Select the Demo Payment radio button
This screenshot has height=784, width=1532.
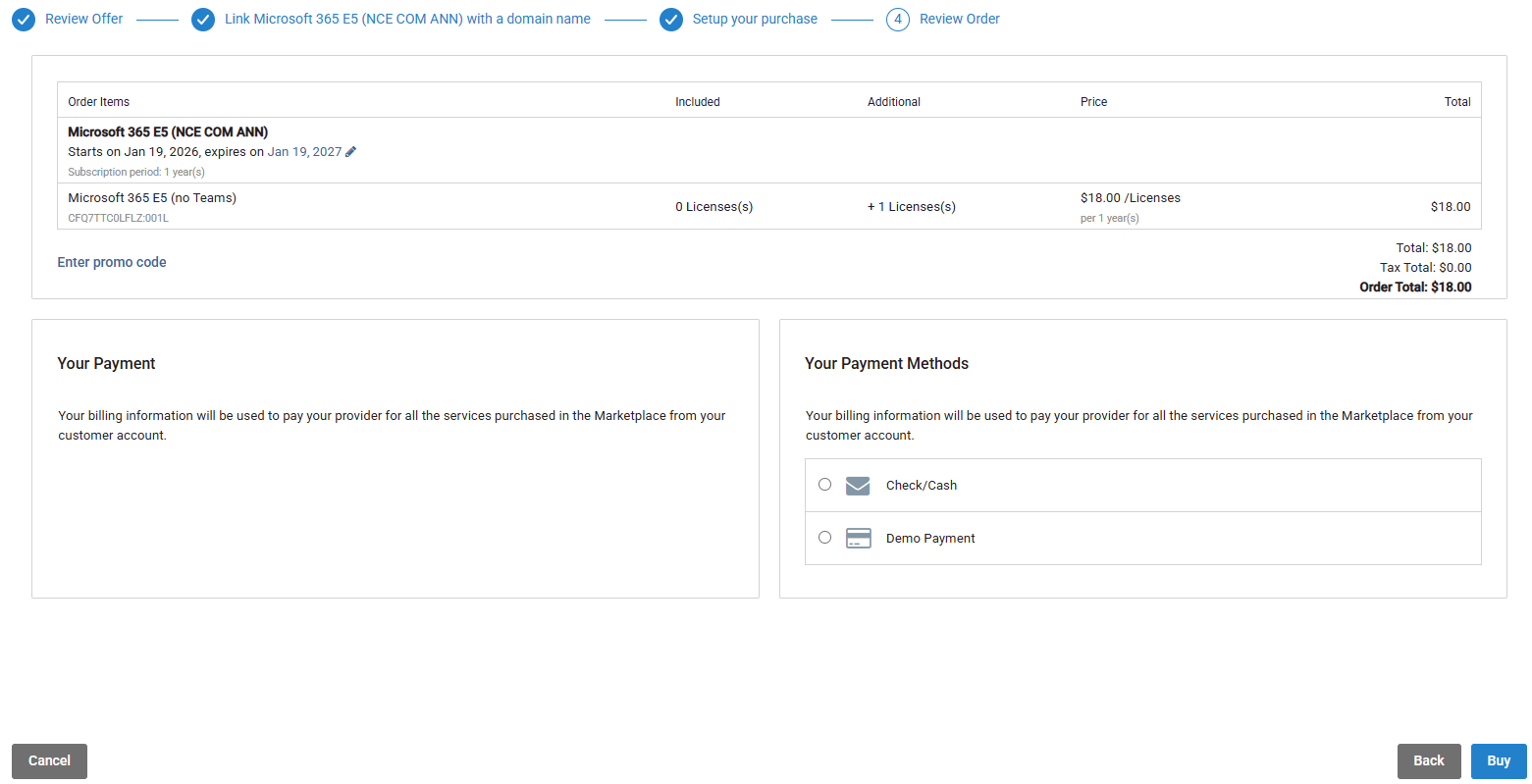(824, 538)
